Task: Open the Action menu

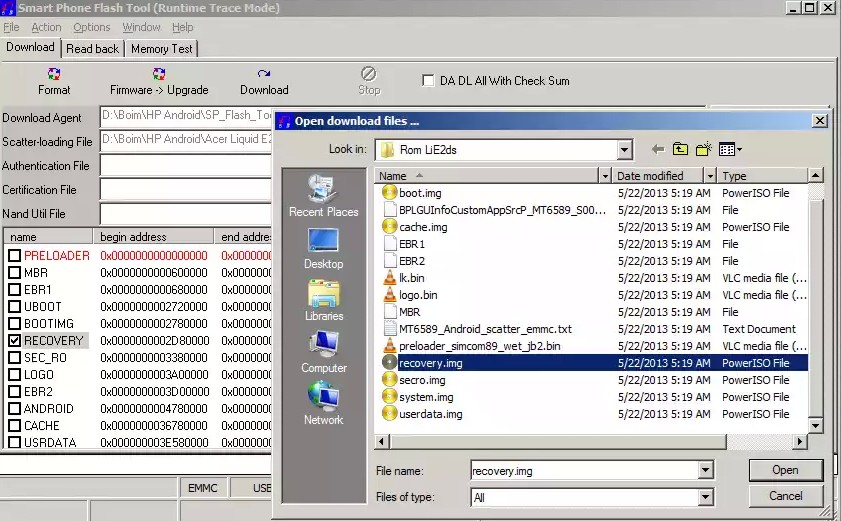Action: (46, 27)
